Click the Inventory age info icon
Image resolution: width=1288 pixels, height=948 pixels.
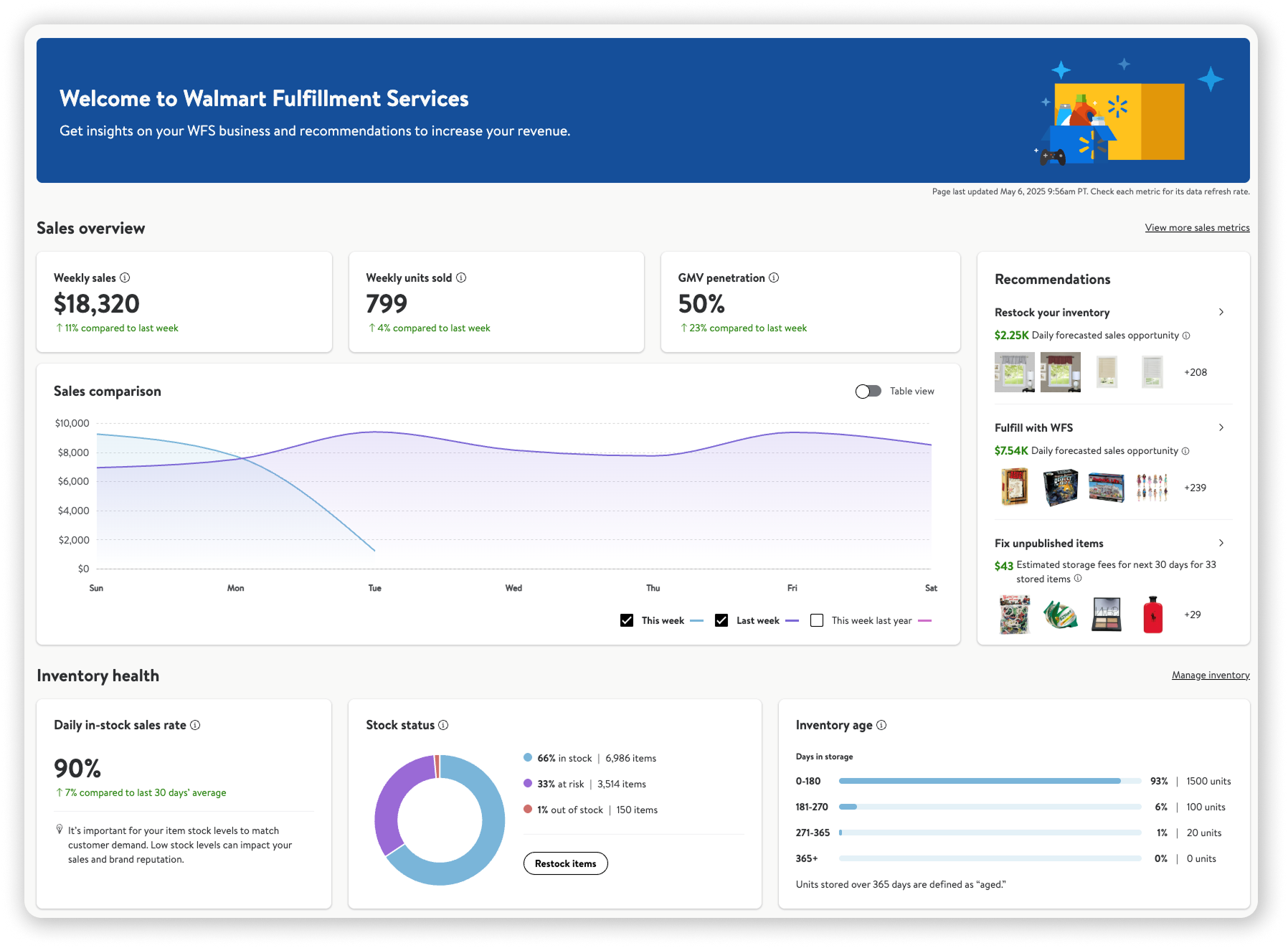click(x=881, y=725)
